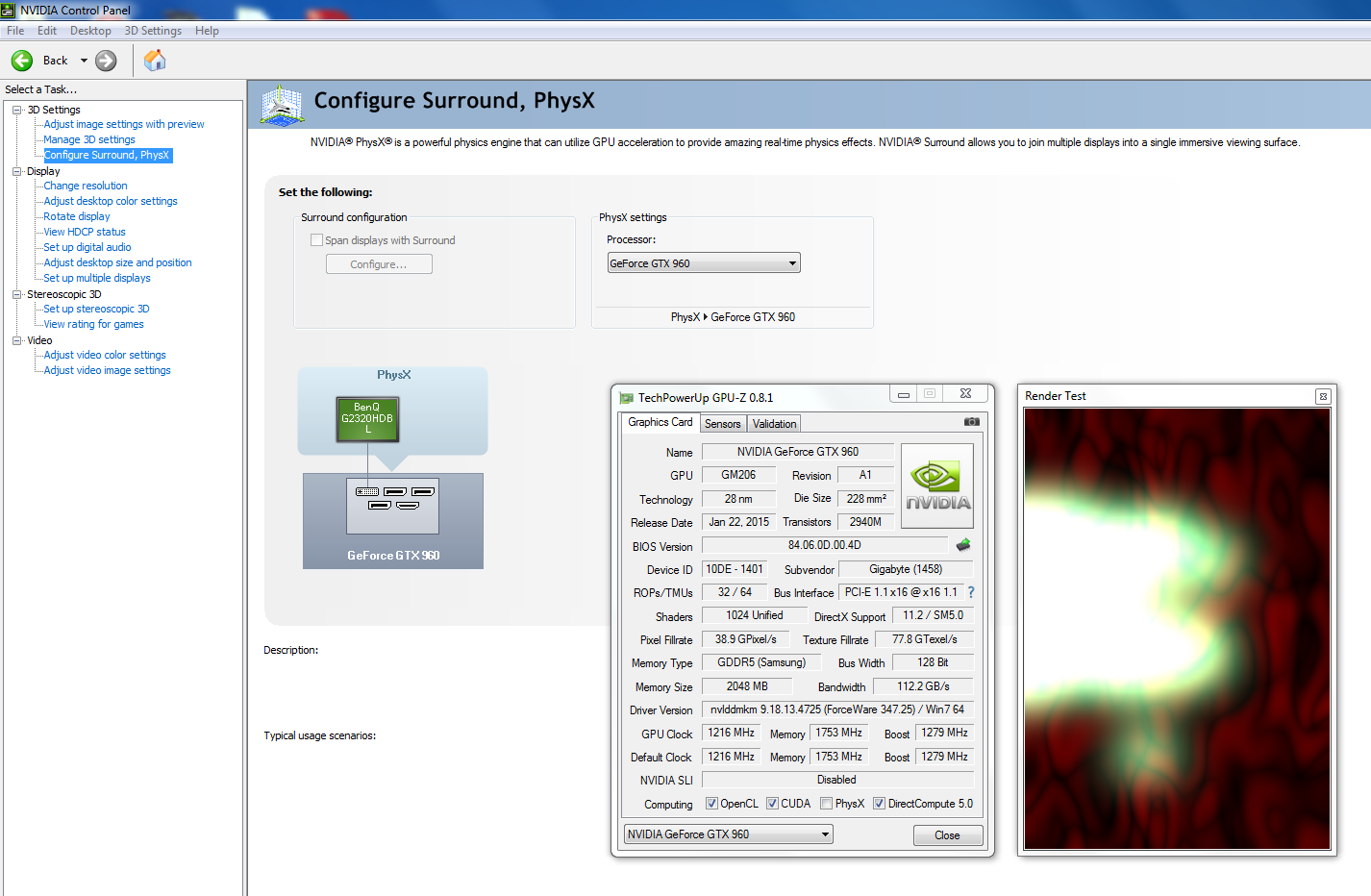Open Adjust desktop size and position
Viewport: 1371px width, 896px height.
[x=117, y=262]
